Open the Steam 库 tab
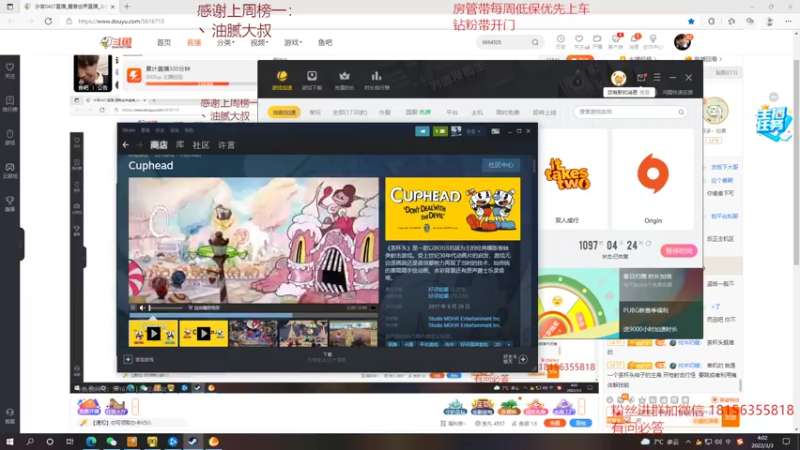Screen dimensions: 800x450 [180, 145]
